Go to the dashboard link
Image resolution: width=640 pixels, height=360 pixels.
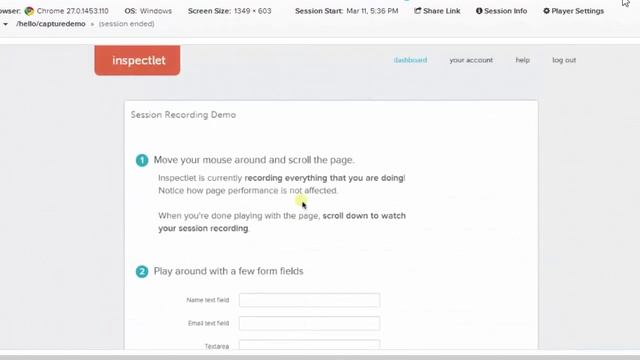(x=410, y=60)
